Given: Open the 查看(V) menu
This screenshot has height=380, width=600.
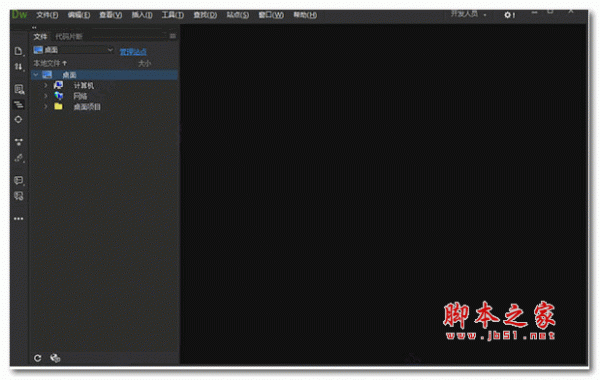Looking at the screenshot, I should click(111, 15).
